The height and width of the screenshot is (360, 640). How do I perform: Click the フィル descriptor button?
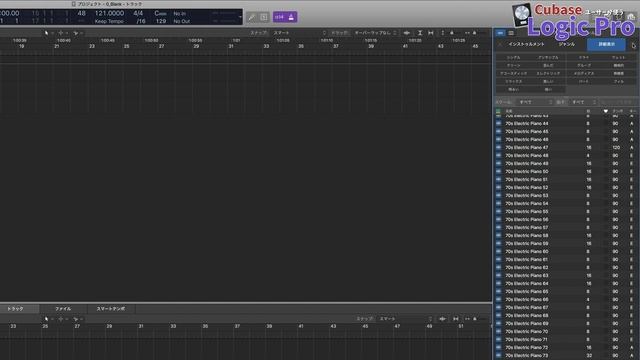618,81
